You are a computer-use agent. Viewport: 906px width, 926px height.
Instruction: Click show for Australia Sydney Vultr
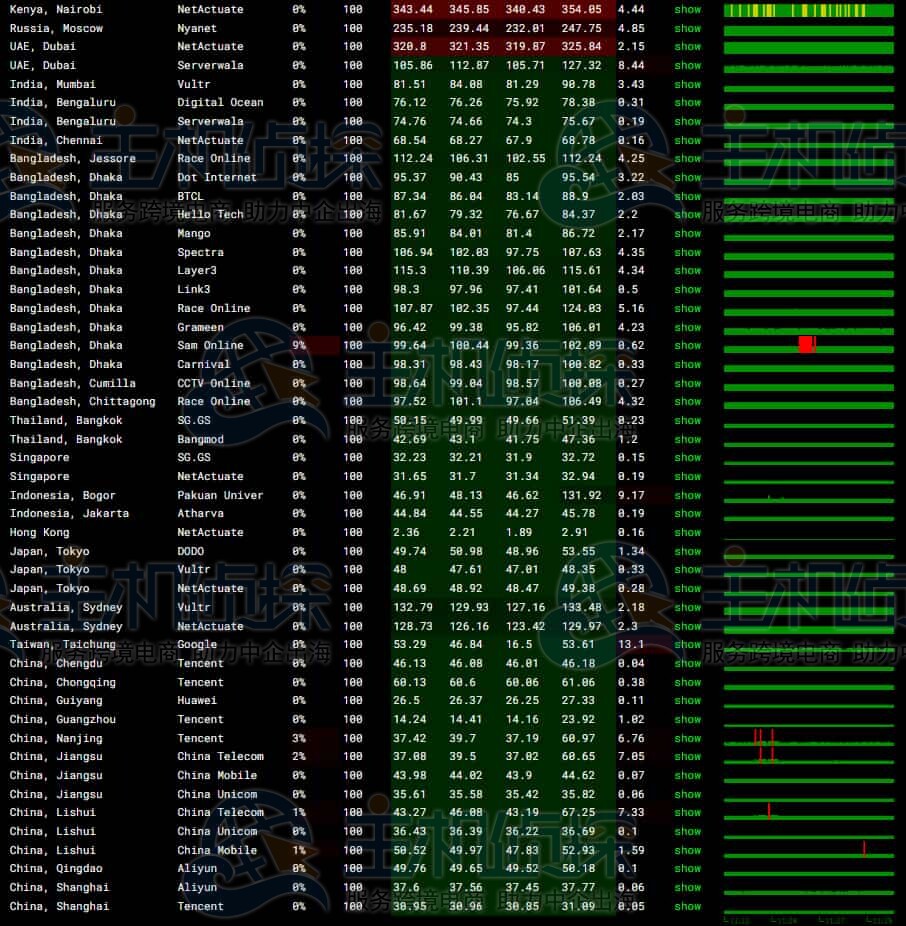point(687,608)
